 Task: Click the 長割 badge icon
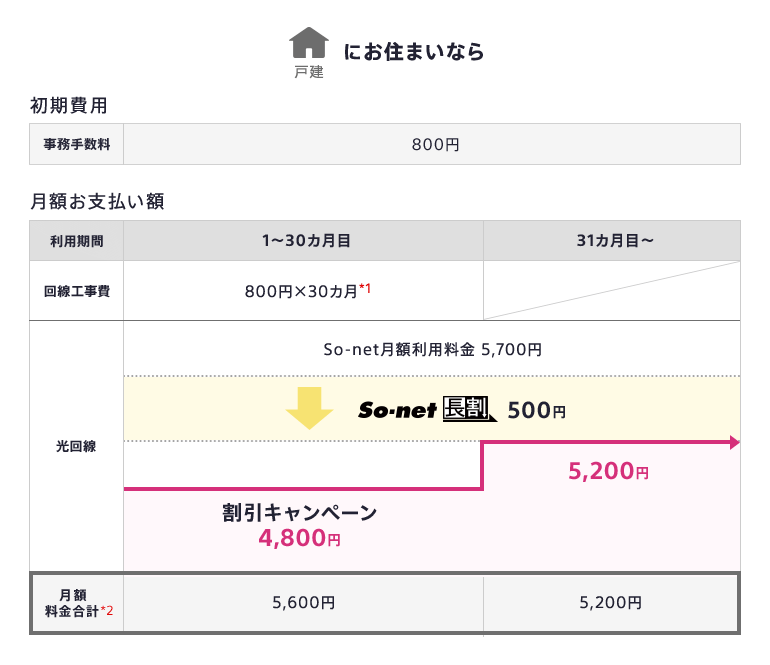[468, 408]
